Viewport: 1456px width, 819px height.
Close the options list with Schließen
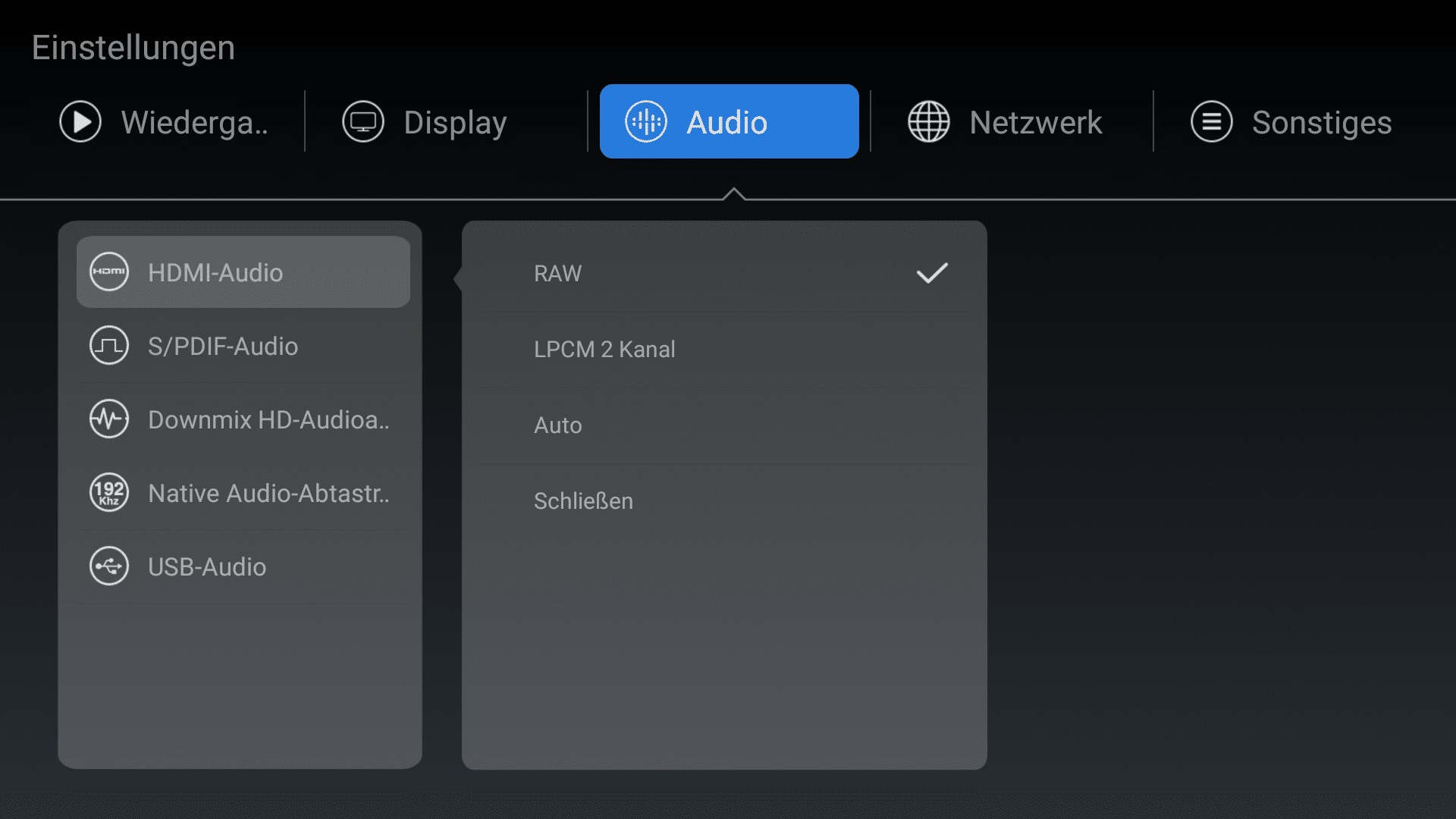coord(583,501)
